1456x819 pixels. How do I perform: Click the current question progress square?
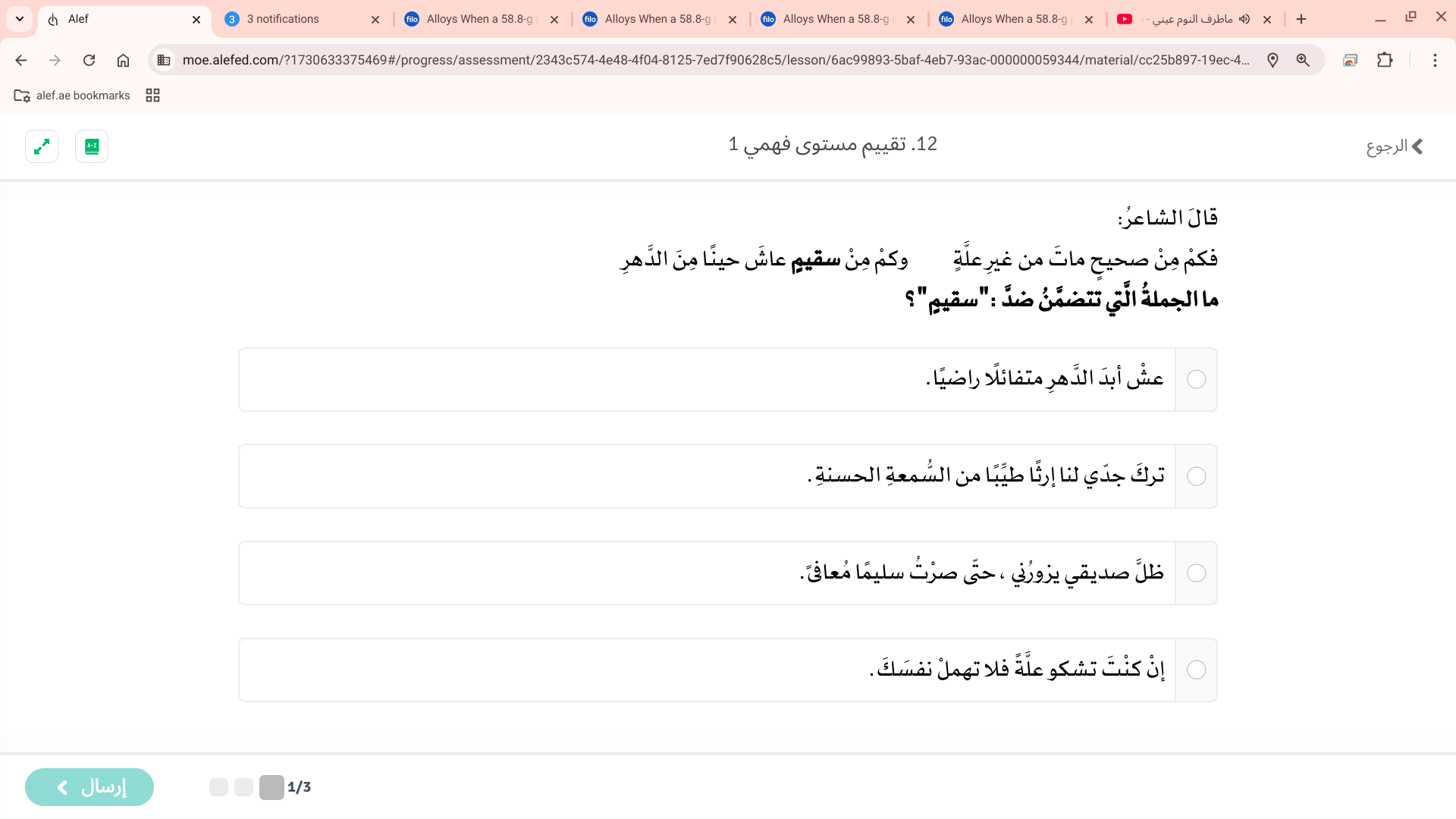coord(271,787)
